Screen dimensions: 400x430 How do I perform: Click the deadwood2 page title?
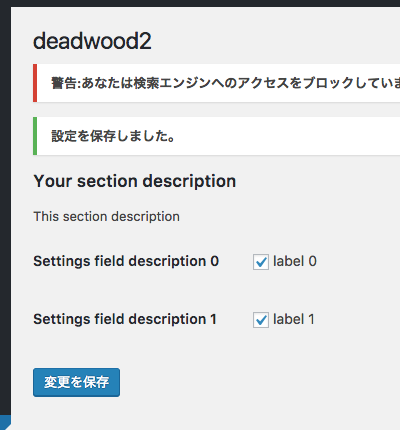point(92,41)
